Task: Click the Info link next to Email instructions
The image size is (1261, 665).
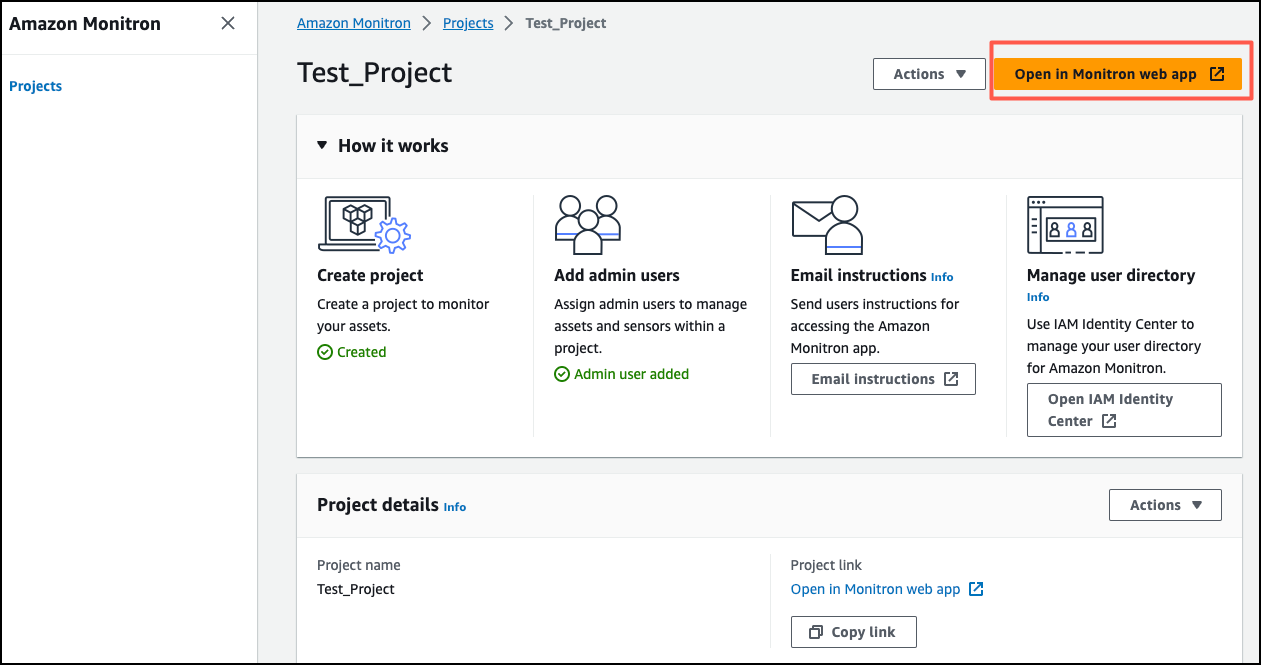Action: click(941, 277)
